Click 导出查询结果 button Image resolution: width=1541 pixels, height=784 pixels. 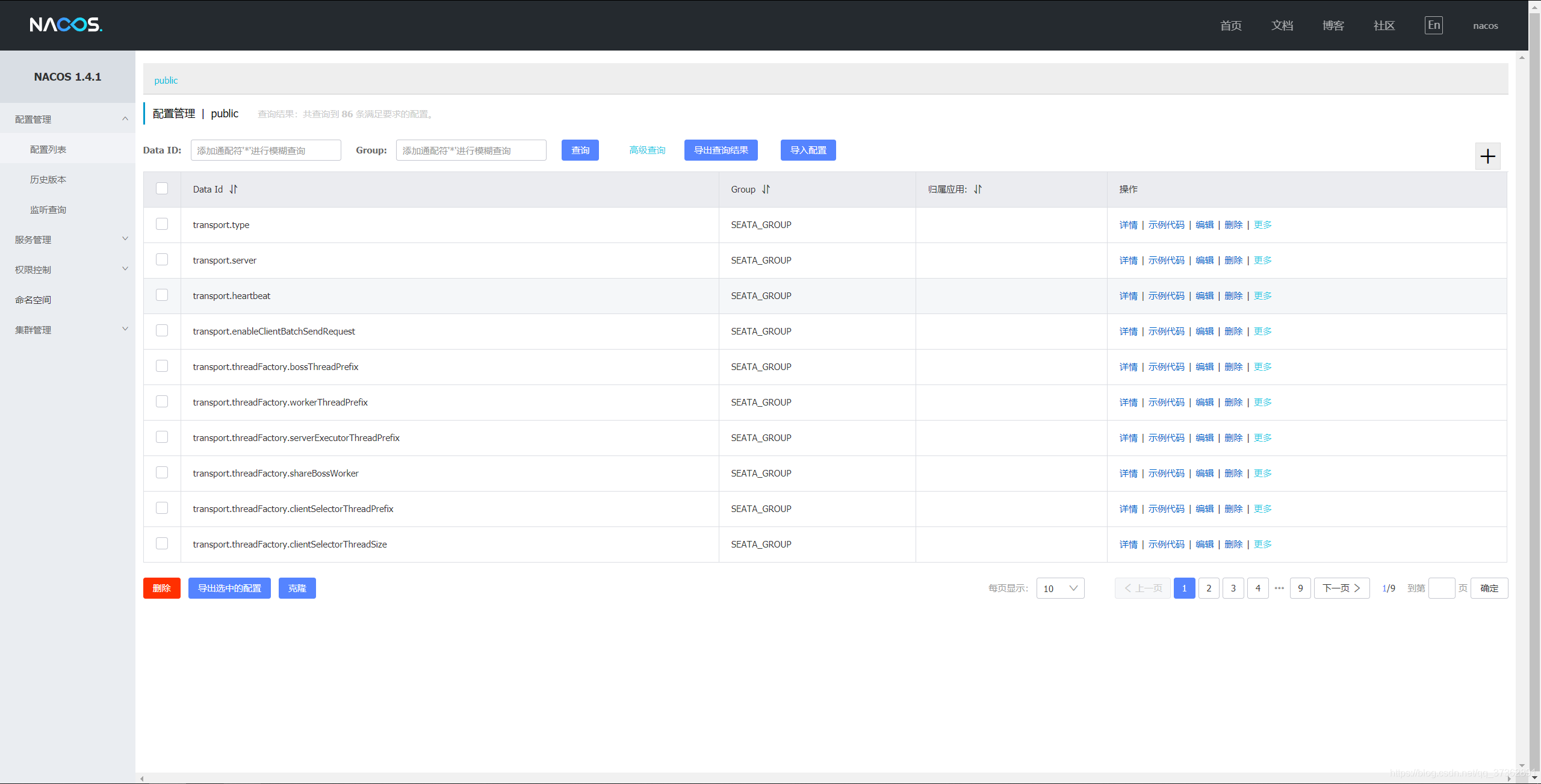(x=721, y=150)
